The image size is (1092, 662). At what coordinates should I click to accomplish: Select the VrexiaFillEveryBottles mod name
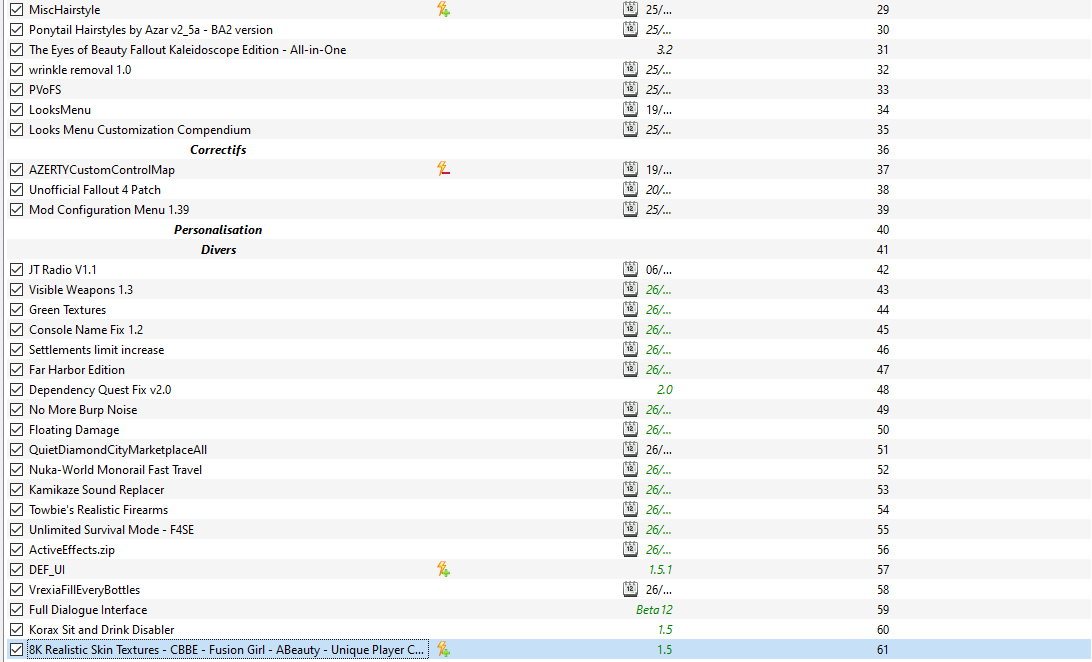tap(84, 590)
